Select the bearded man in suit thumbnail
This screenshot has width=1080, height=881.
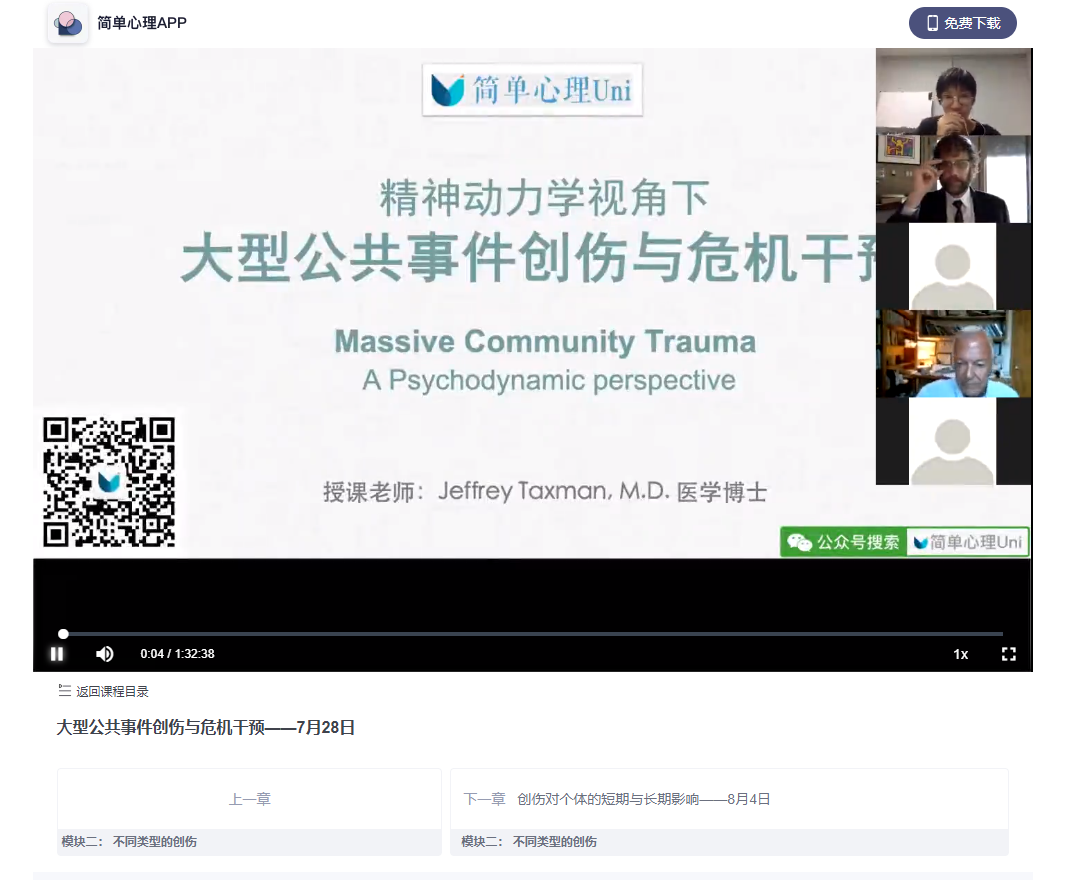pyautogui.click(x=953, y=179)
